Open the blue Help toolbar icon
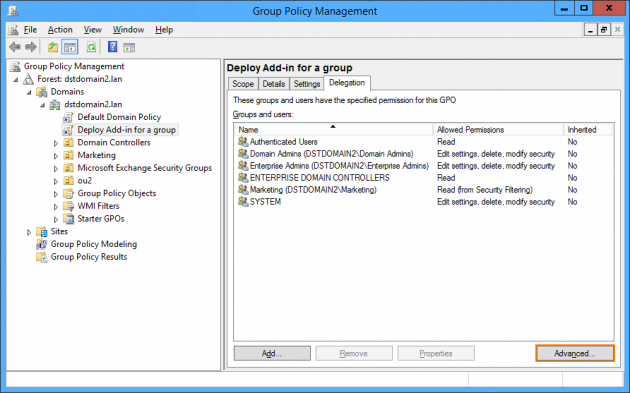Screen dimensions: 630x393 pos(112,47)
